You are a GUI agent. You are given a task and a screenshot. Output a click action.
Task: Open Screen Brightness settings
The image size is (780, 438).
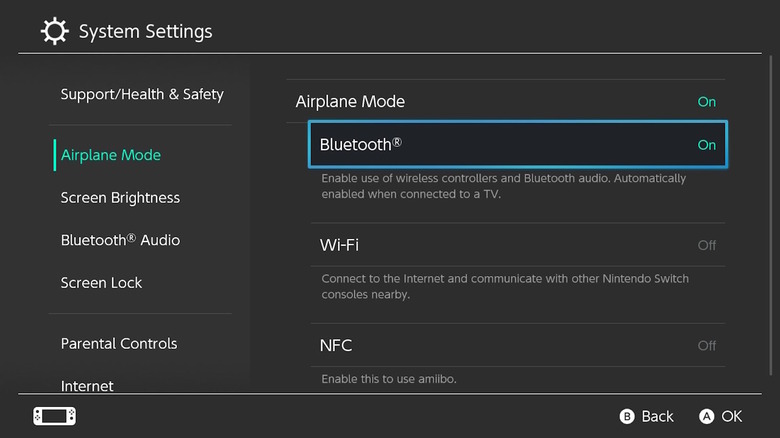[120, 198]
